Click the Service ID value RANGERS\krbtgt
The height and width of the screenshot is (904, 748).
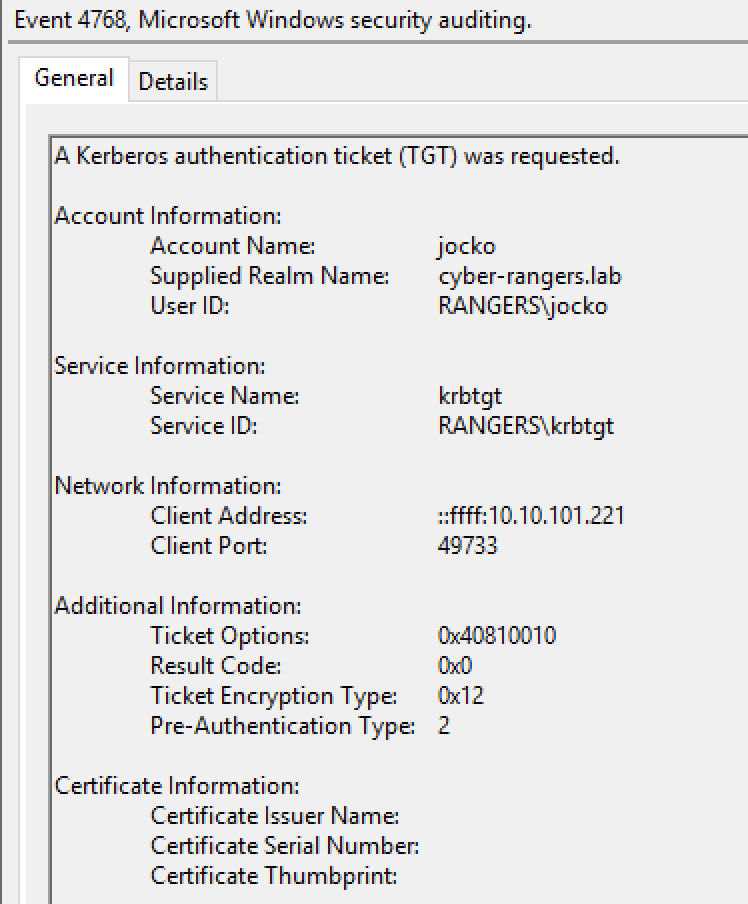(x=526, y=426)
